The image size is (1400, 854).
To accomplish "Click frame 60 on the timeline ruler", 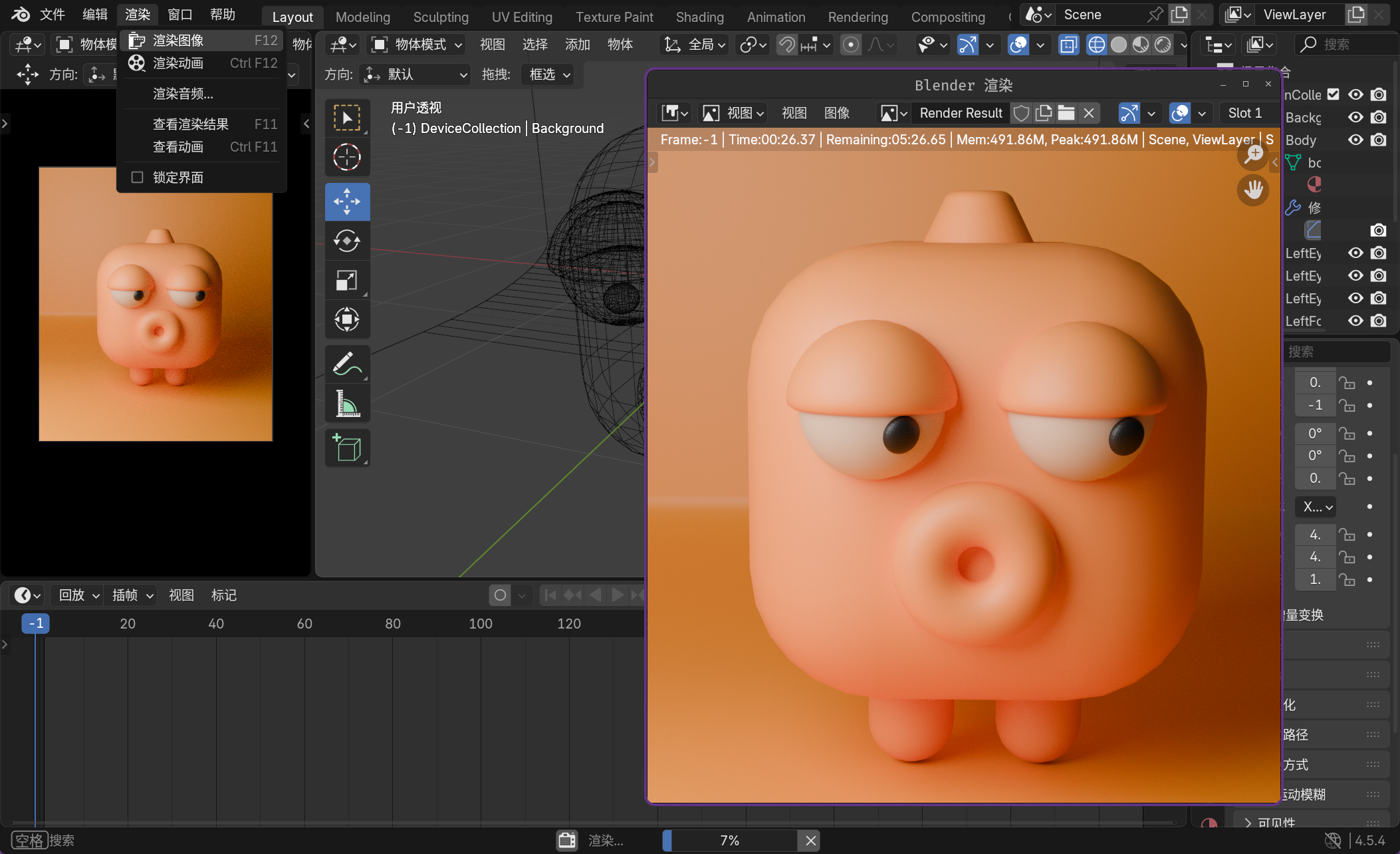I will click(304, 624).
